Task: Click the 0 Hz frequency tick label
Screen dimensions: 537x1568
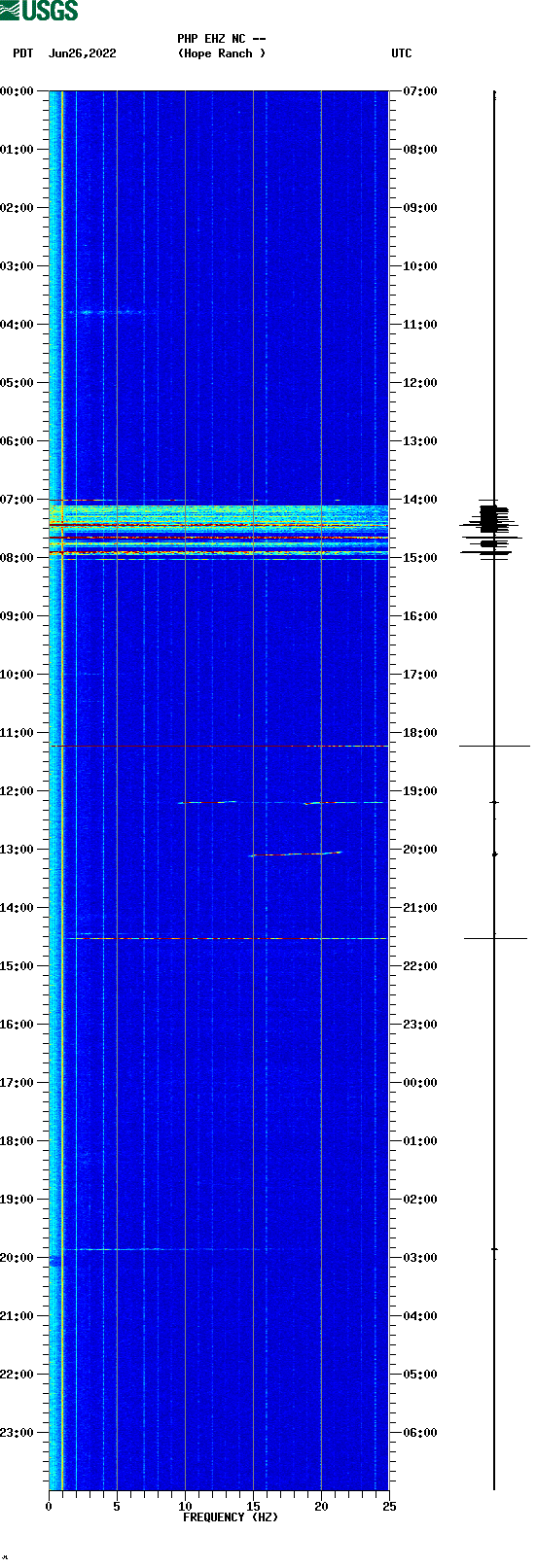Action: [49, 1507]
